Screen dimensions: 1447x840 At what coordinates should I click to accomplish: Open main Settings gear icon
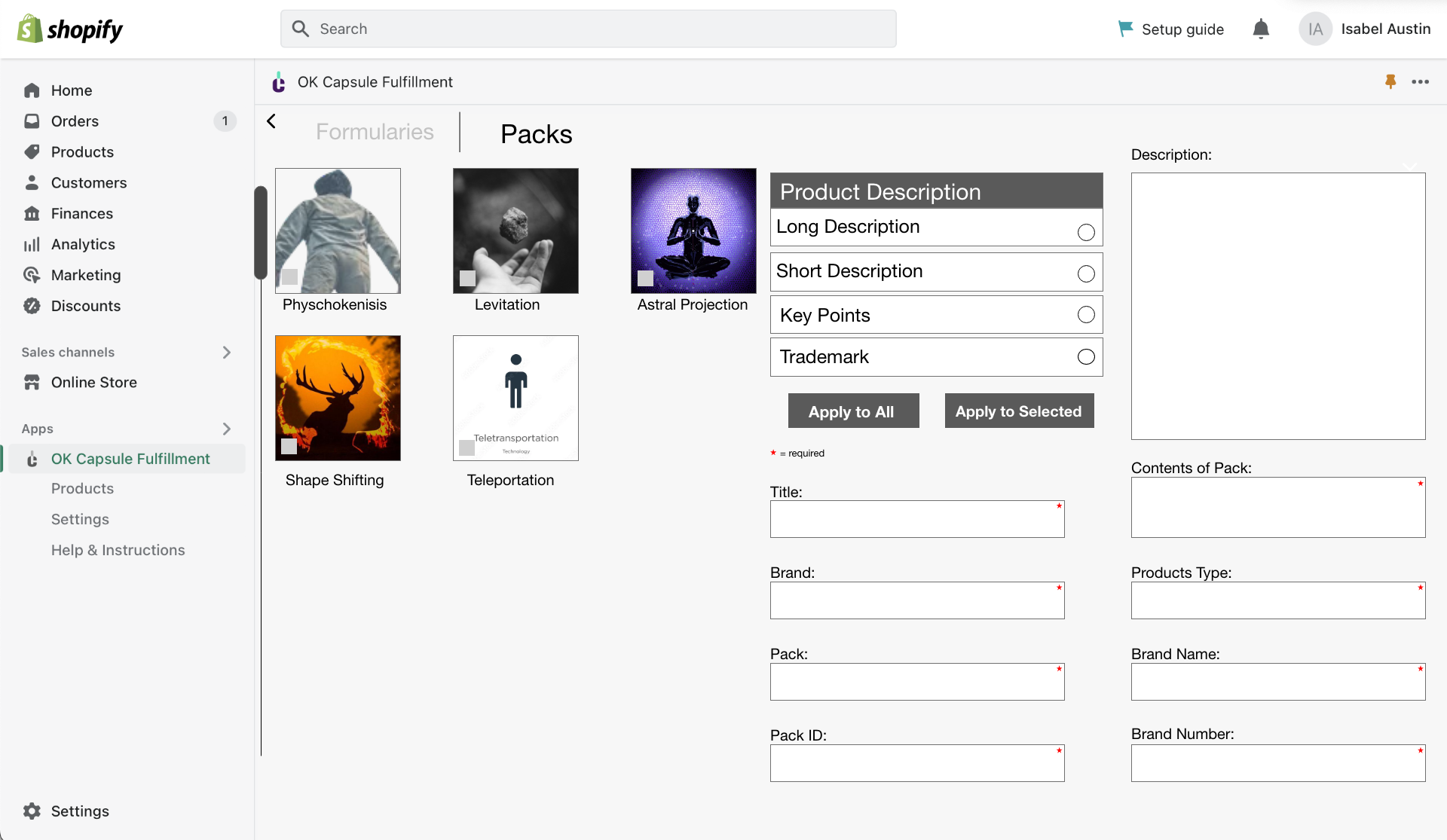[32, 811]
